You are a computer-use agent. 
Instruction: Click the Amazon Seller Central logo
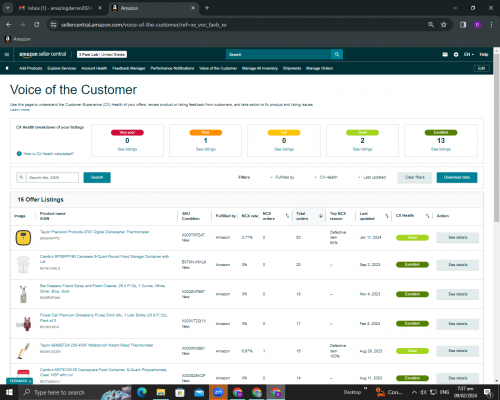coord(43,54)
